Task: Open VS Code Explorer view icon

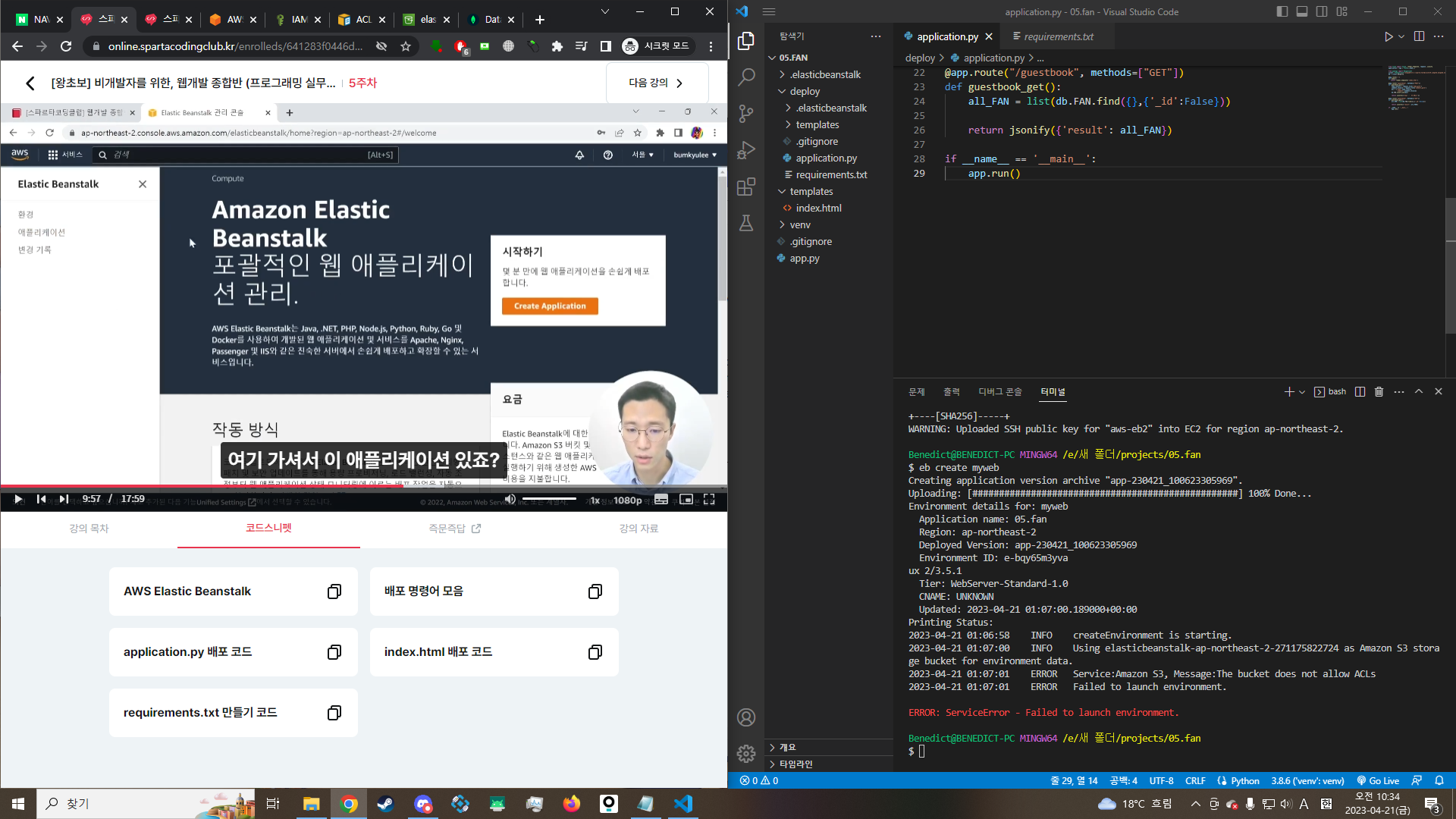Action: (746, 41)
